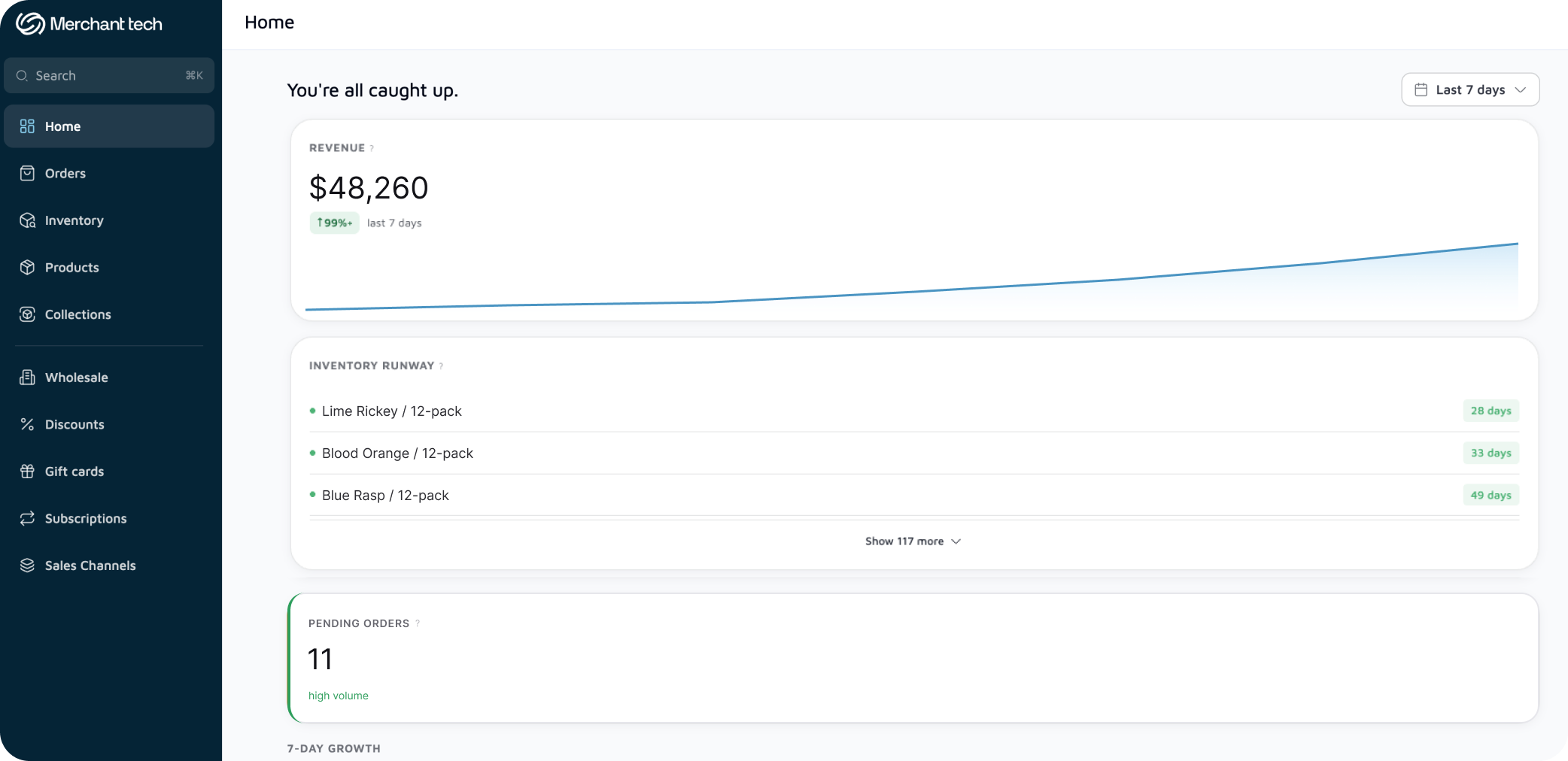
Task: Click the Orders bag icon
Action: pos(27,174)
